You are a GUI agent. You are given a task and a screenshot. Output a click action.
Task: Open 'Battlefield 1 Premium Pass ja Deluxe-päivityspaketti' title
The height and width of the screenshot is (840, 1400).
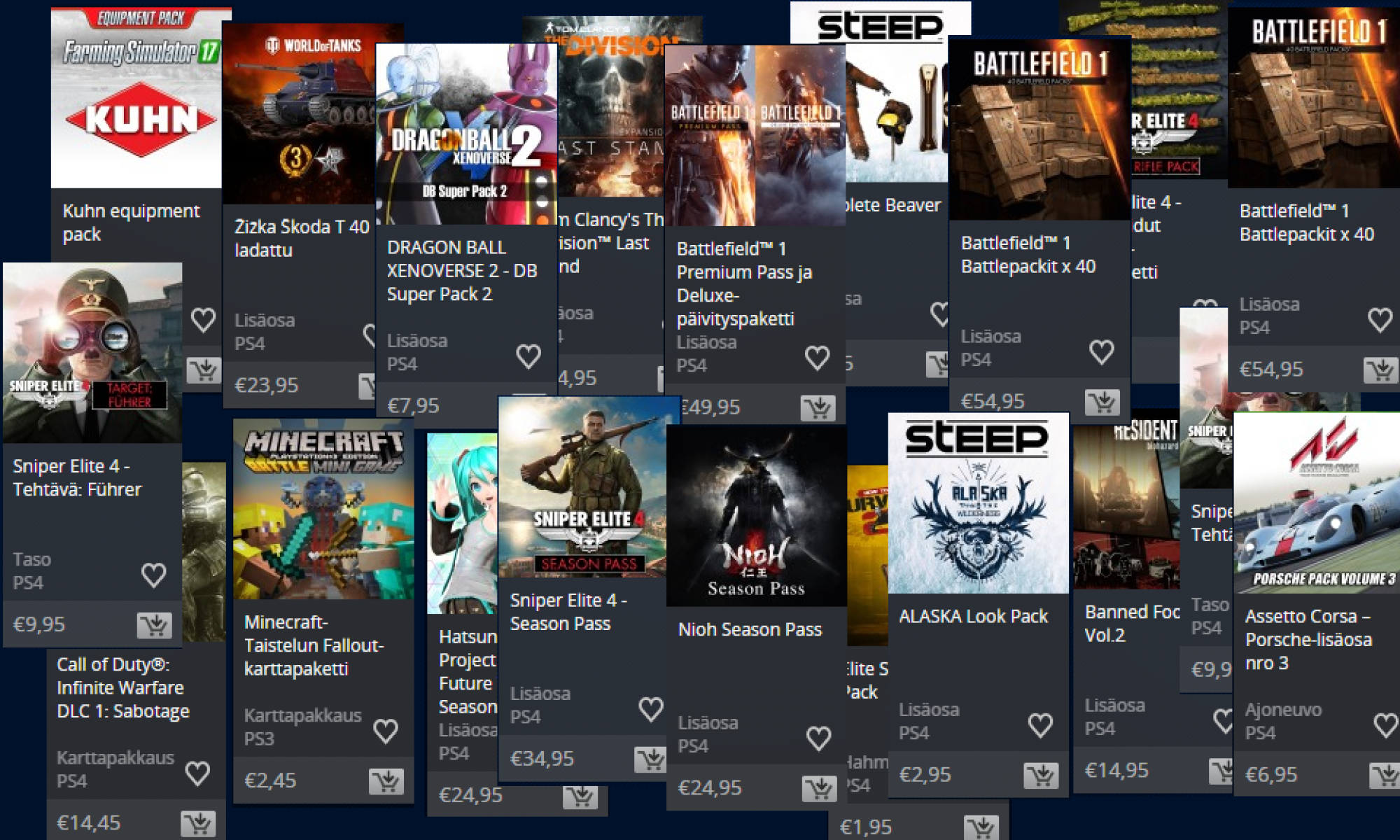744,283
